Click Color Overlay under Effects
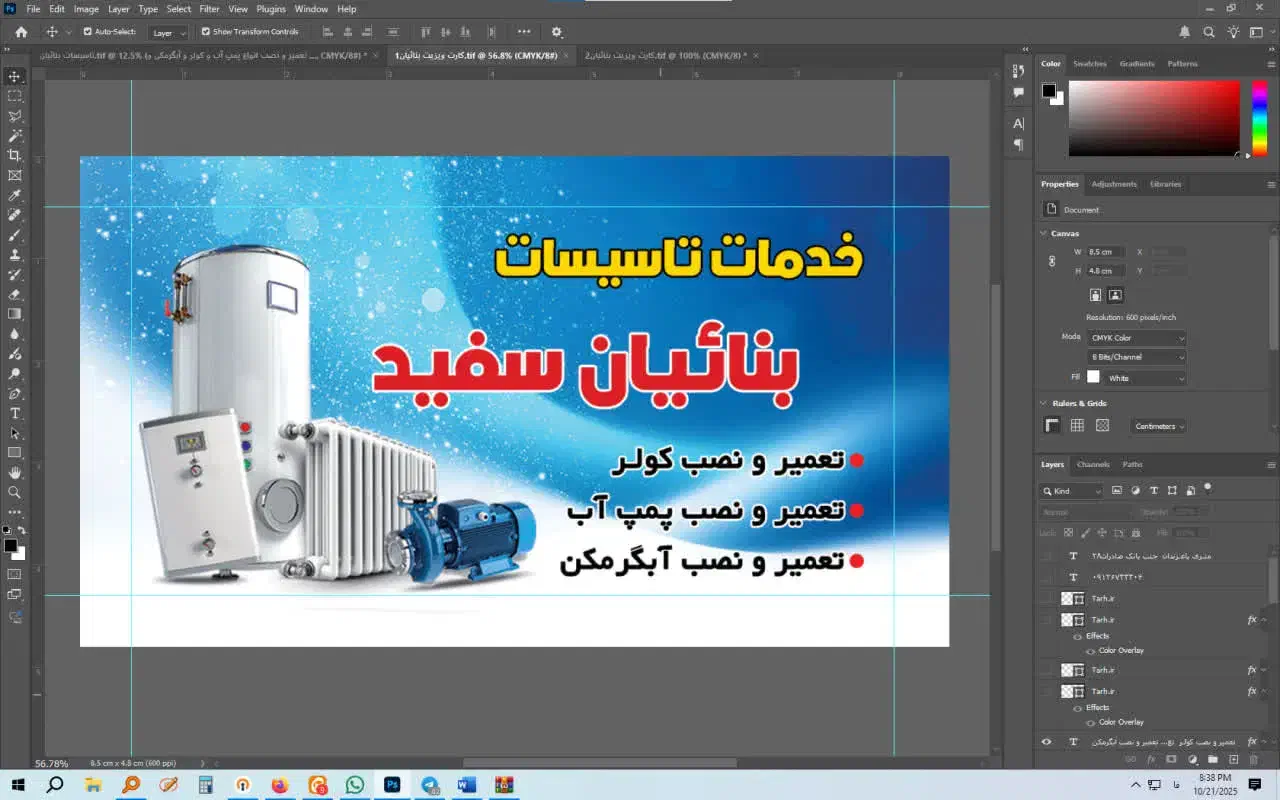The width and height of the screenshot is (1280, 800). [1118, 650]
